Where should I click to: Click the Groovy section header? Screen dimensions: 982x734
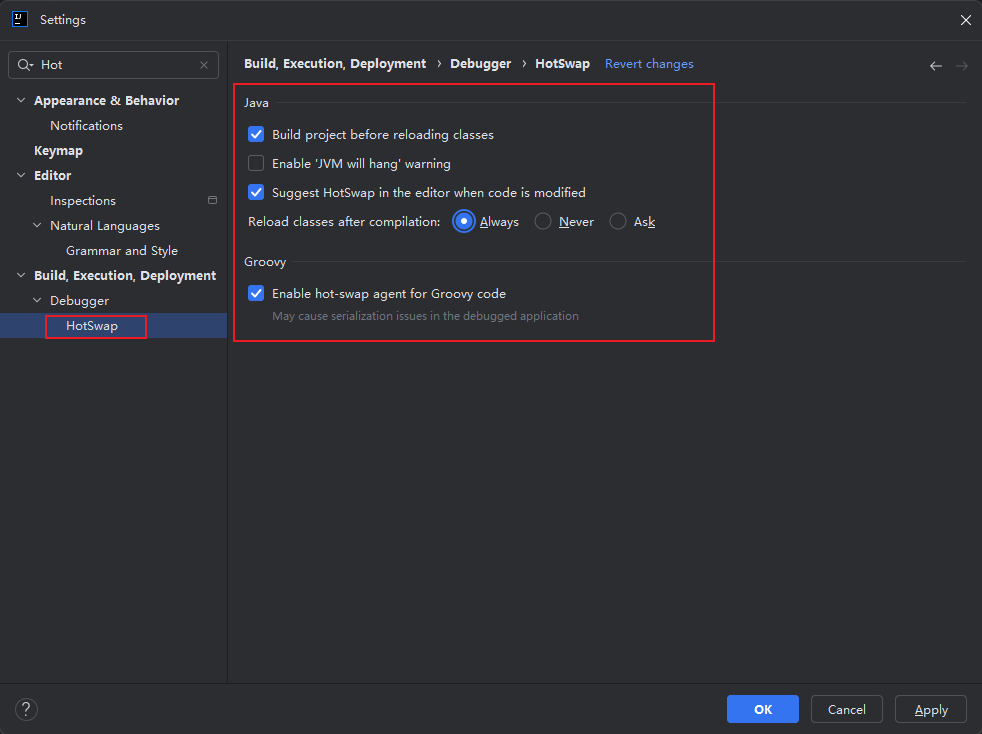(x=265, y=262)
